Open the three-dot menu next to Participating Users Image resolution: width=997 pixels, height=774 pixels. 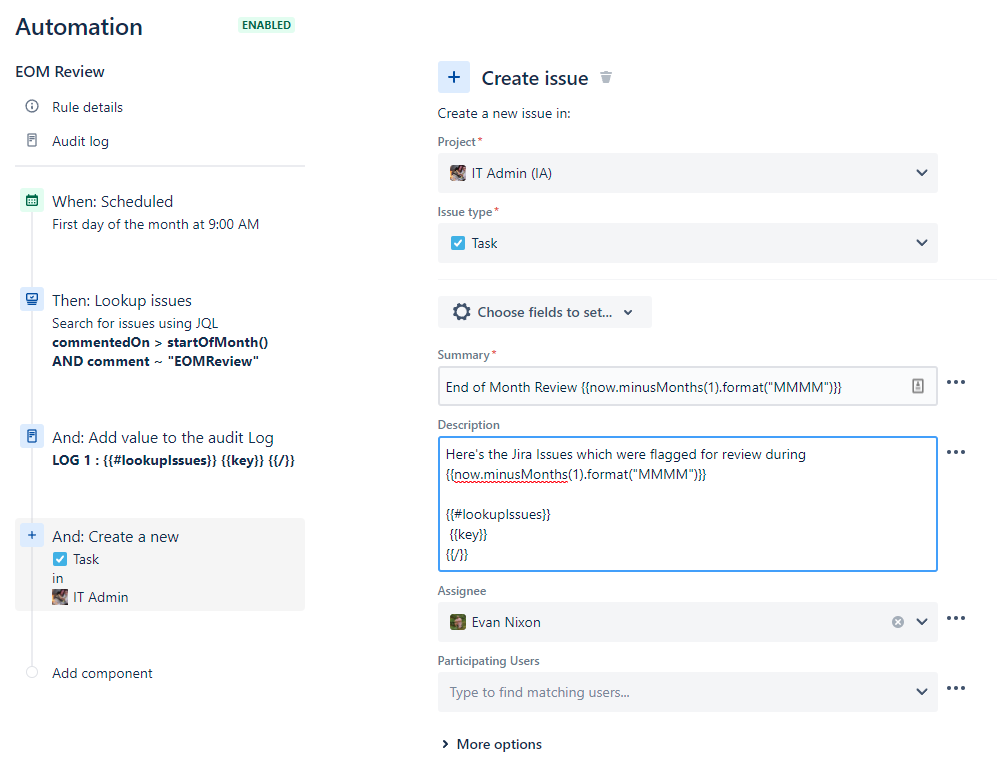click(956, 688)
